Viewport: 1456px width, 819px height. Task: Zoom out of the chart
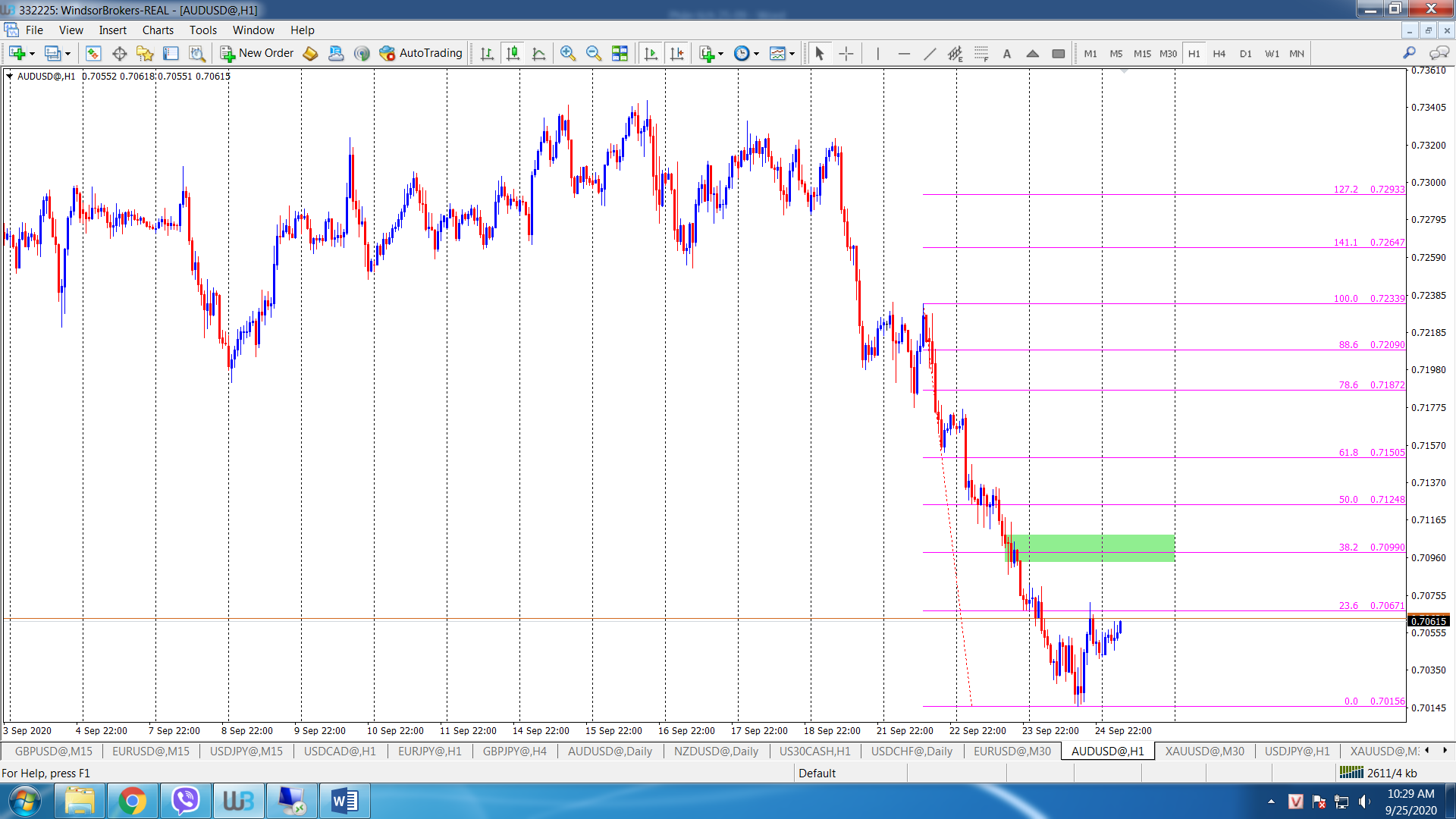[593, 53]
